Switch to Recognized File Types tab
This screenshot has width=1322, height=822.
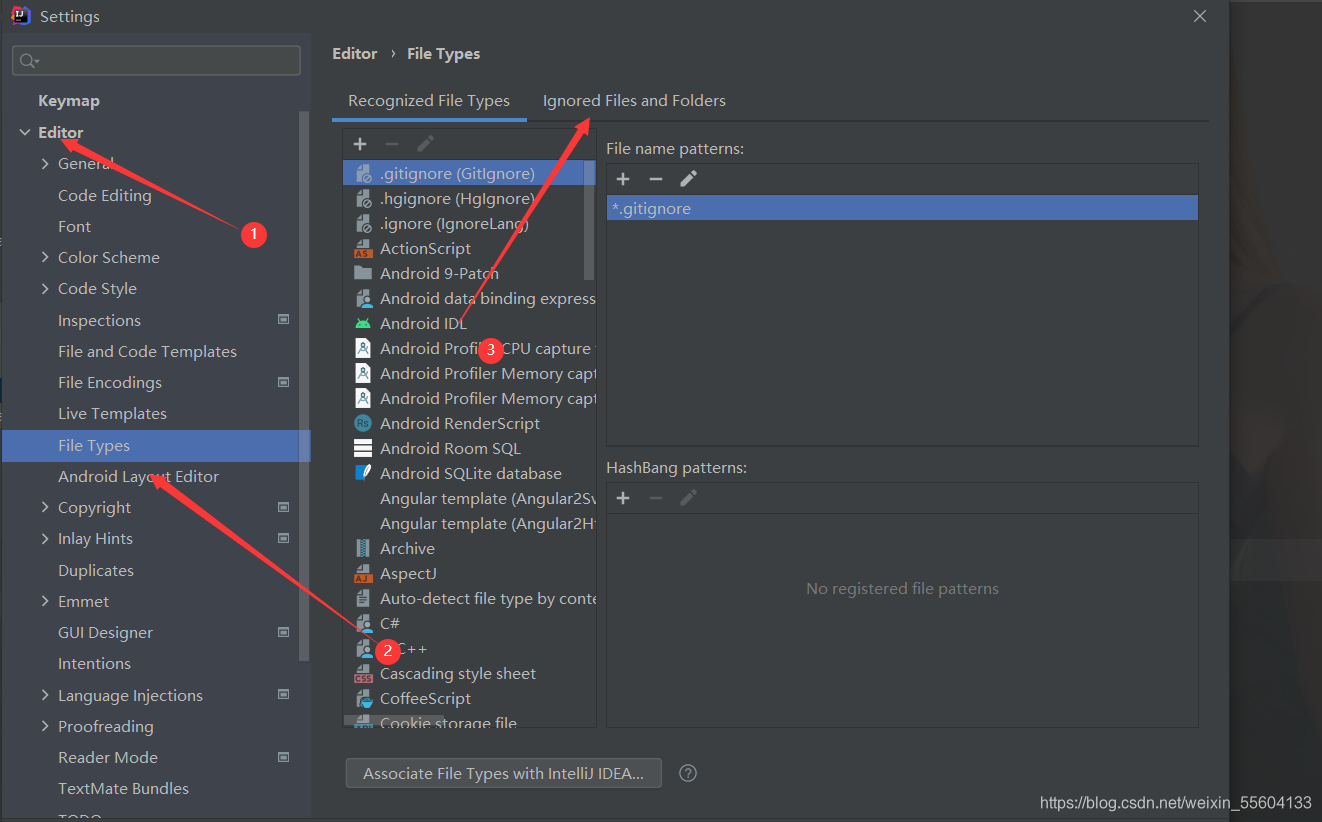click(x=429, y=101)
